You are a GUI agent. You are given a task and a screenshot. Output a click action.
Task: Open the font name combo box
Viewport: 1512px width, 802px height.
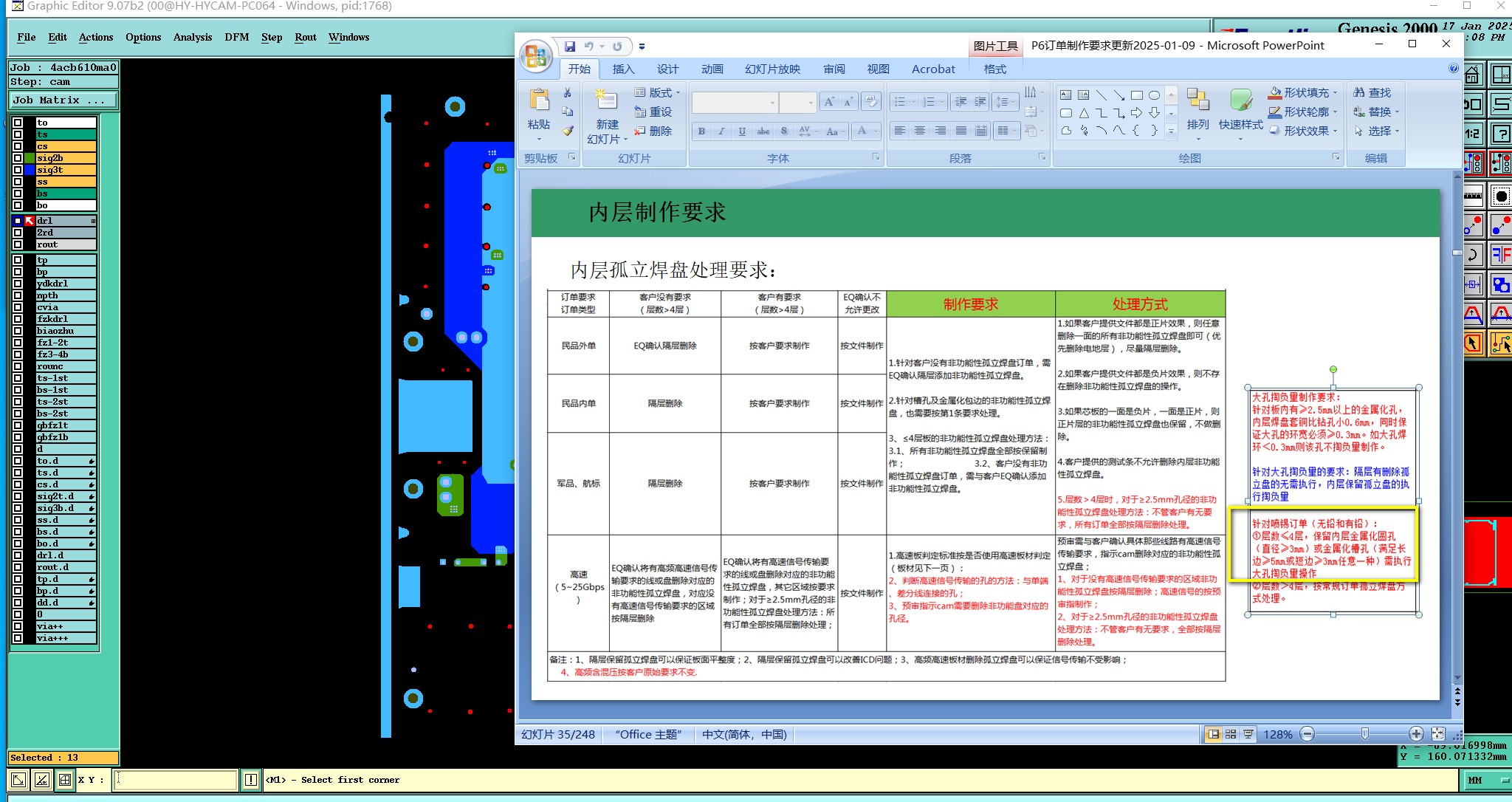(x=772, y=103)
